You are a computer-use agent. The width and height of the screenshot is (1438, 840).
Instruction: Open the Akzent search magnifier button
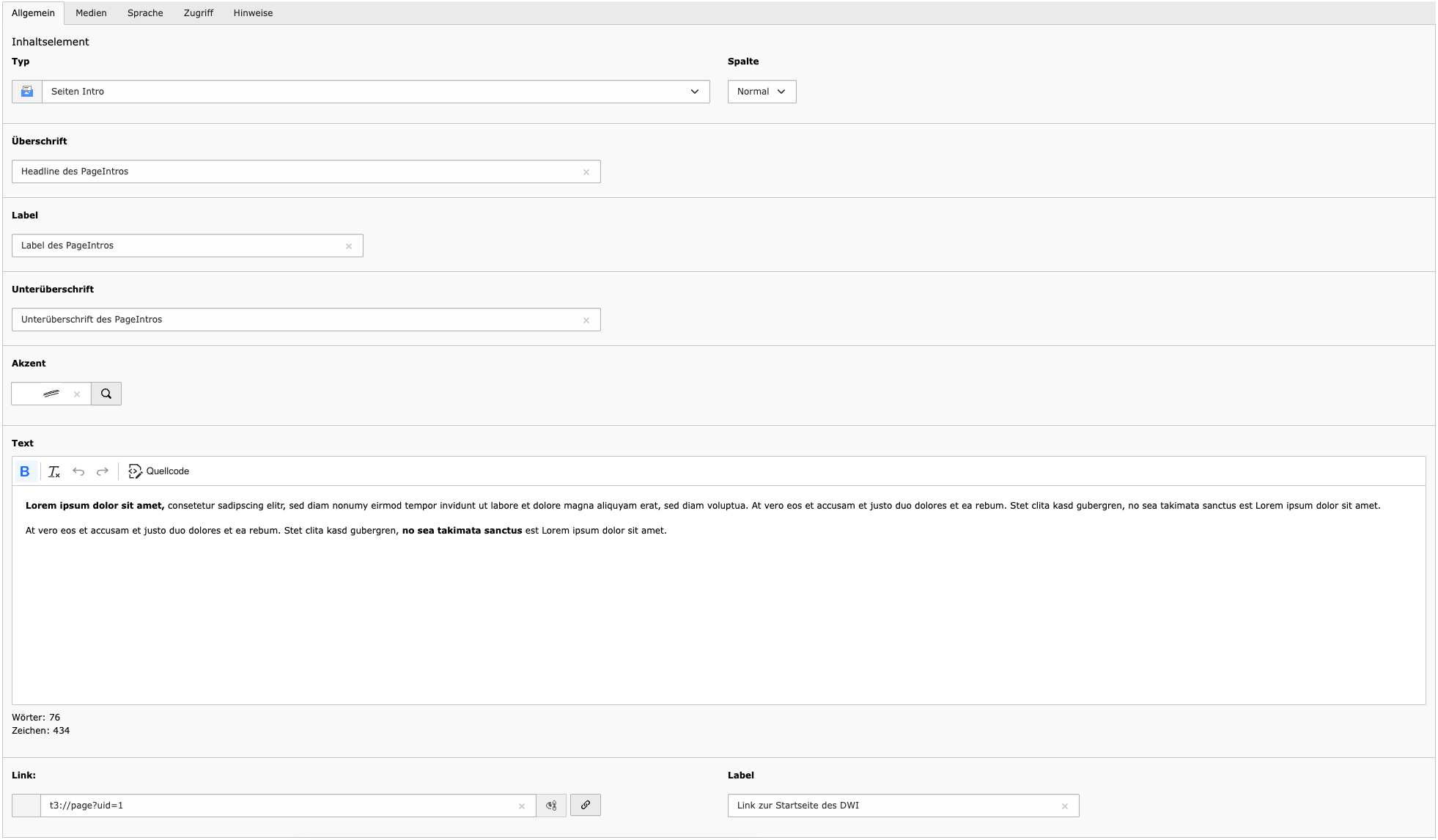pyautogui.click(x=106, y=394)
